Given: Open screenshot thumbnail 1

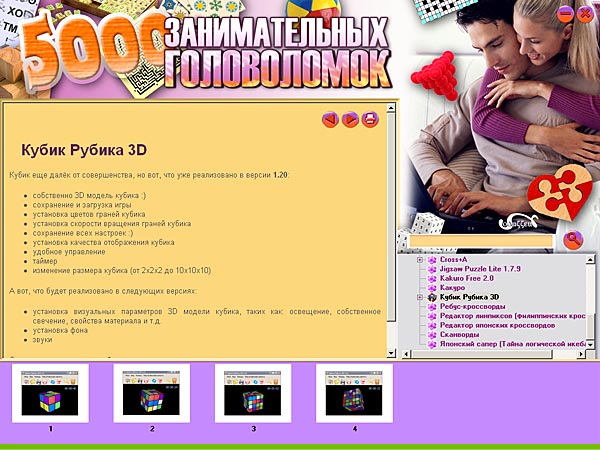Looking at the screenshot, I should [50, 392].
